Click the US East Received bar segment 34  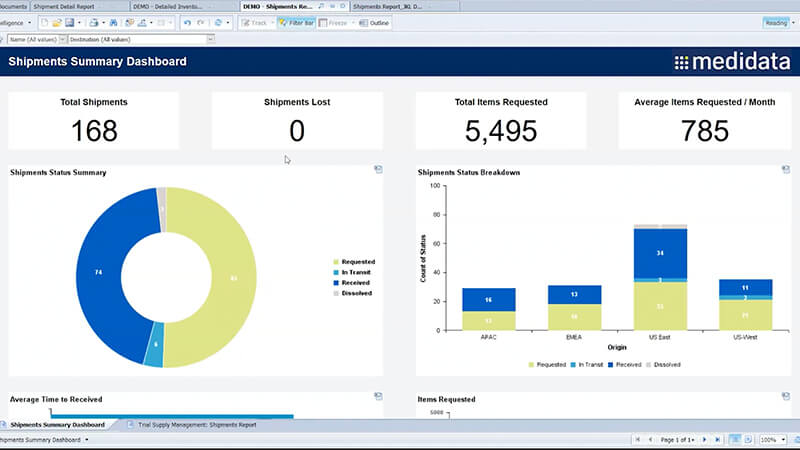(660, 253)
